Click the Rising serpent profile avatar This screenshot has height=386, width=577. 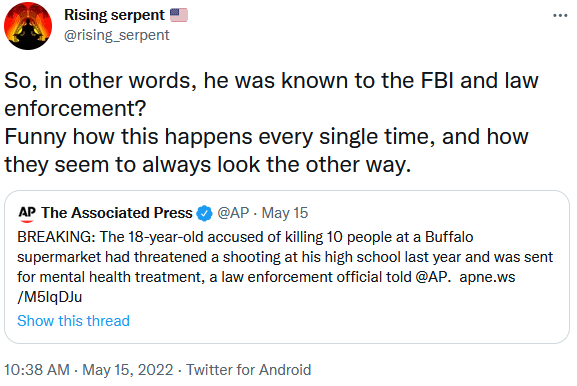click(x=28, y=26)
